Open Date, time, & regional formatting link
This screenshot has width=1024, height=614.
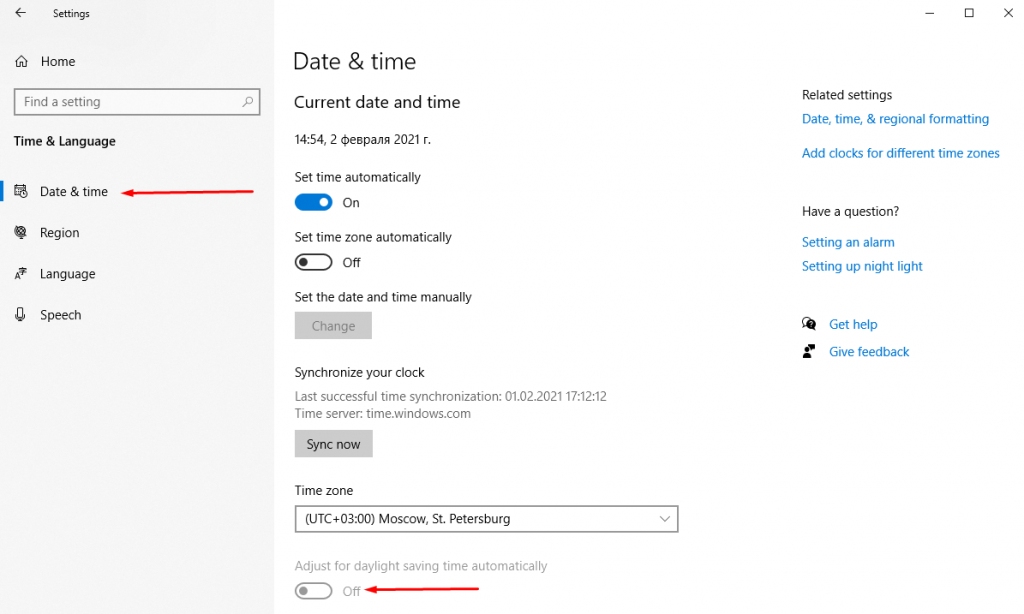pyautogui.click(x=895, y=119)
